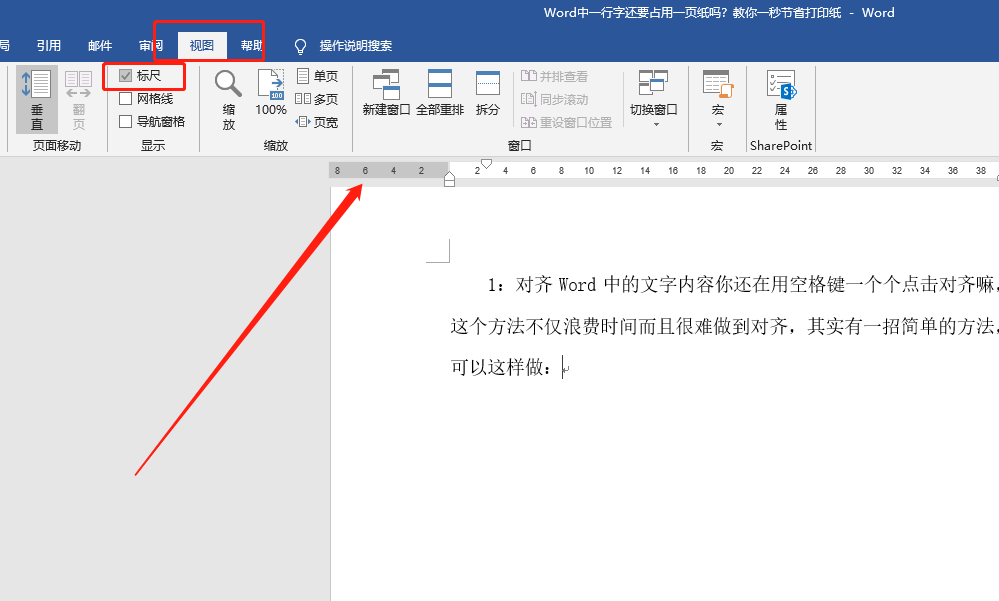Fit document to page width (页宽)

click(317, 120)
